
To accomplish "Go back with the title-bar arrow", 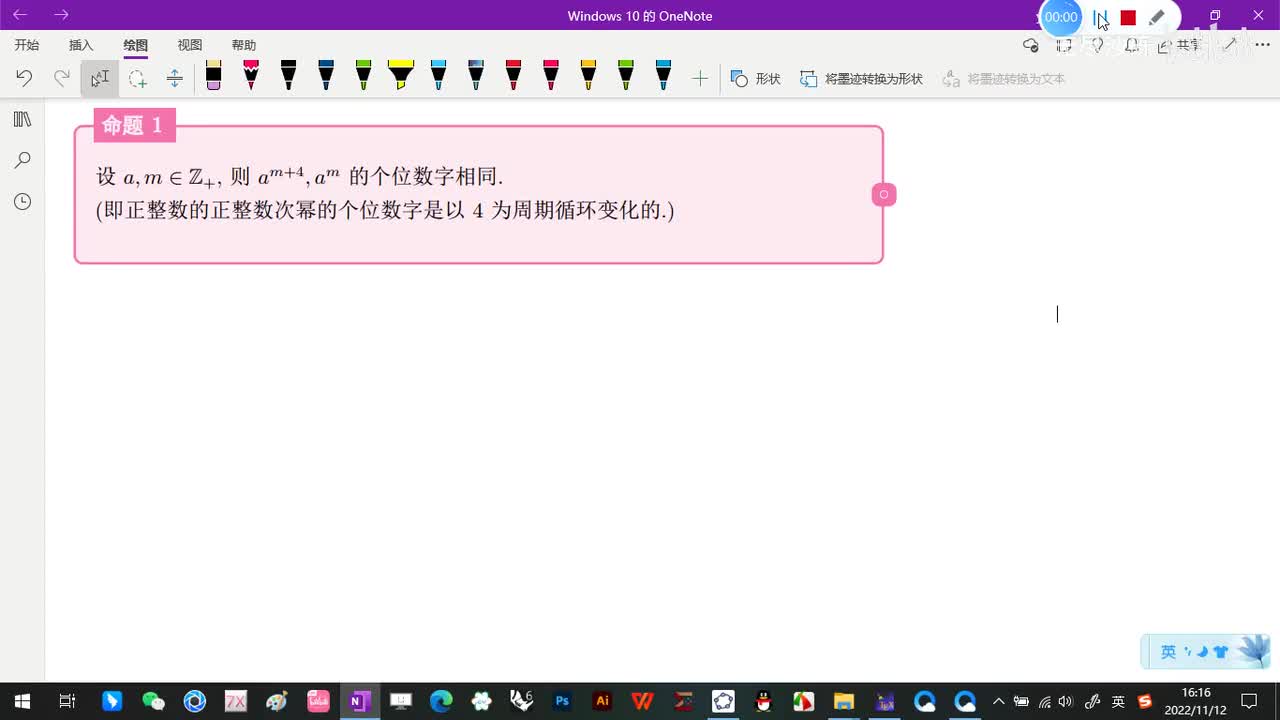I will coord(20,15).
